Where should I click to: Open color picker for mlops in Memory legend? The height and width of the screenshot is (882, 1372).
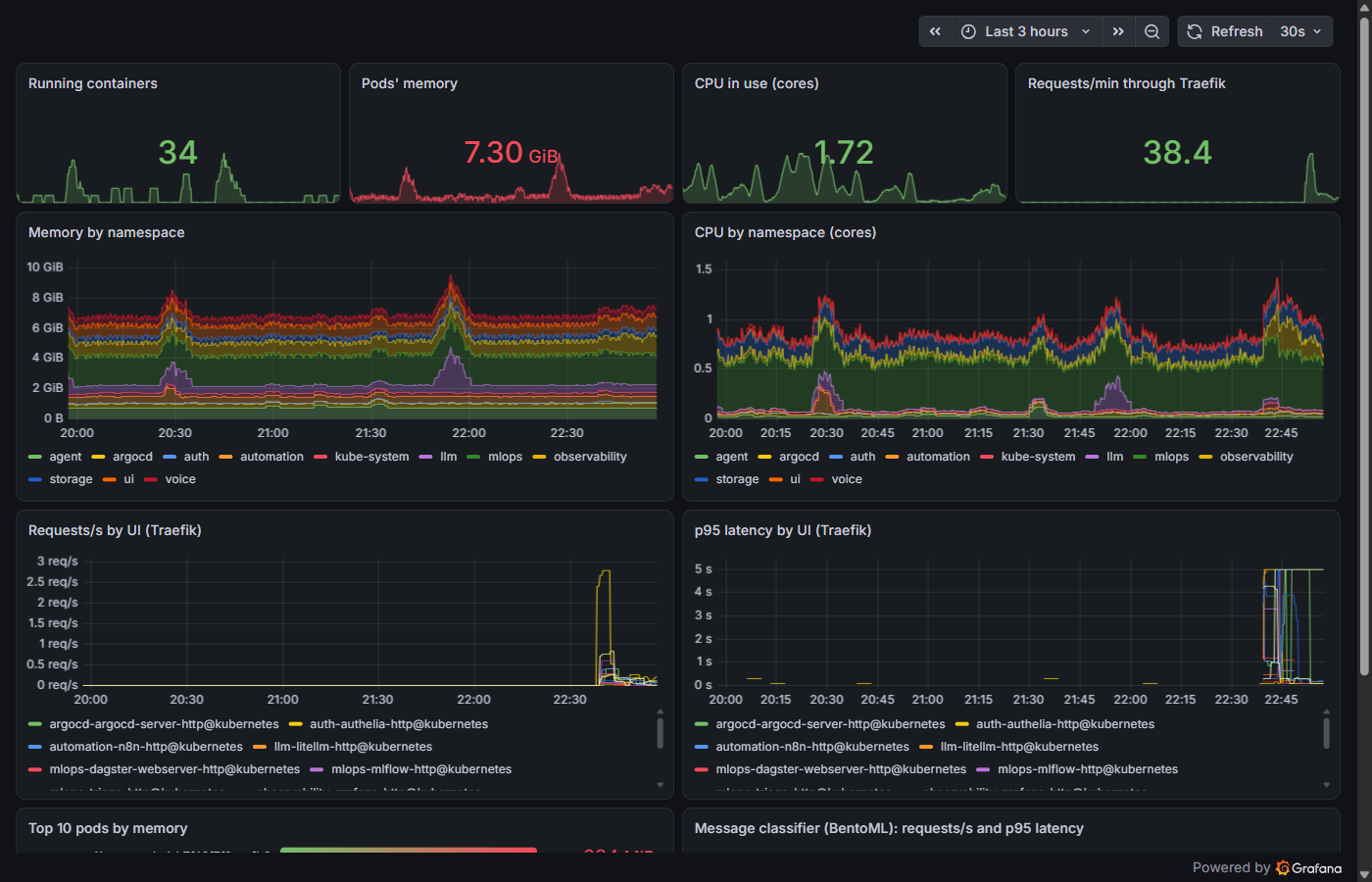pos(473,457)
